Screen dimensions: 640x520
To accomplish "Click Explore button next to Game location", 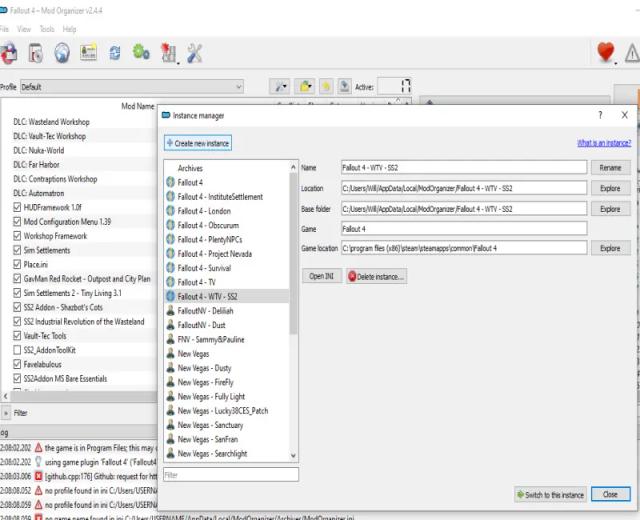I will point(611,248).
